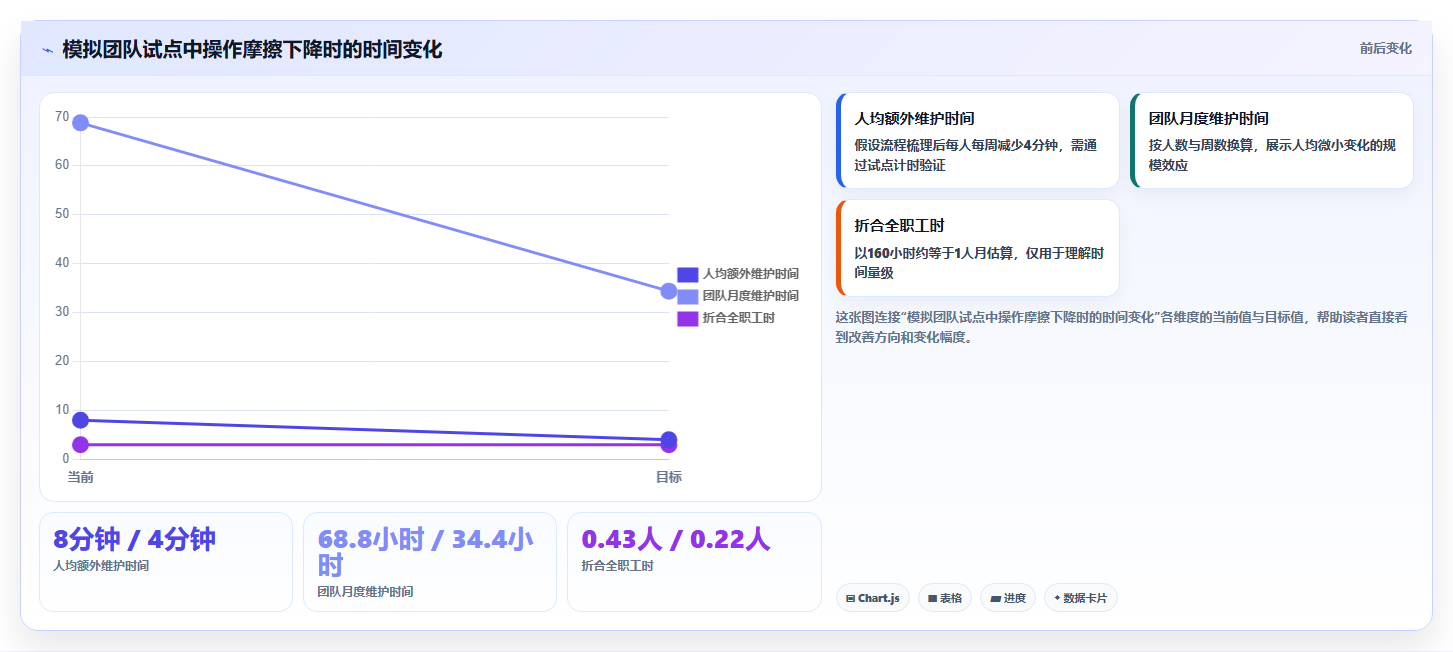Click the 人均额外维护时间 point at 目标
The width and height of the screenshot is (1453, 652).
pos(669,438)
